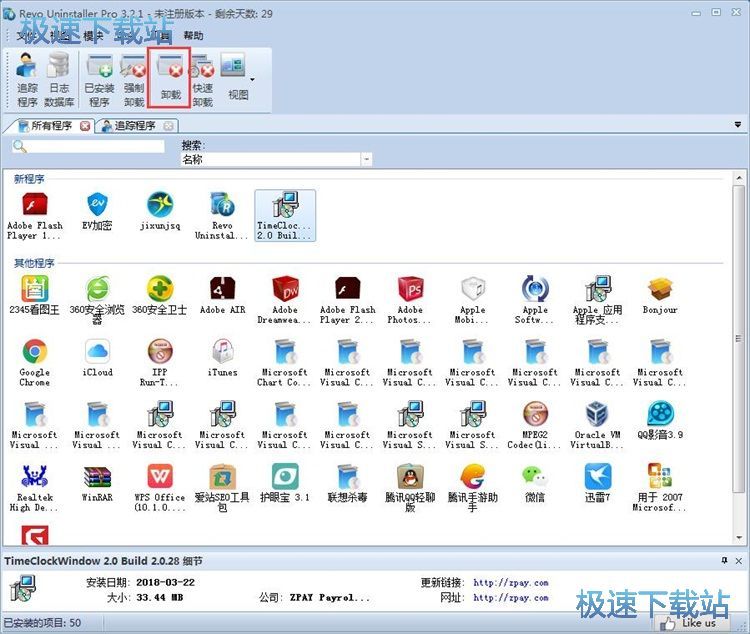Show 已安装程序 installed programs list
The image size is (750, 634).
[x=99, y=79]
